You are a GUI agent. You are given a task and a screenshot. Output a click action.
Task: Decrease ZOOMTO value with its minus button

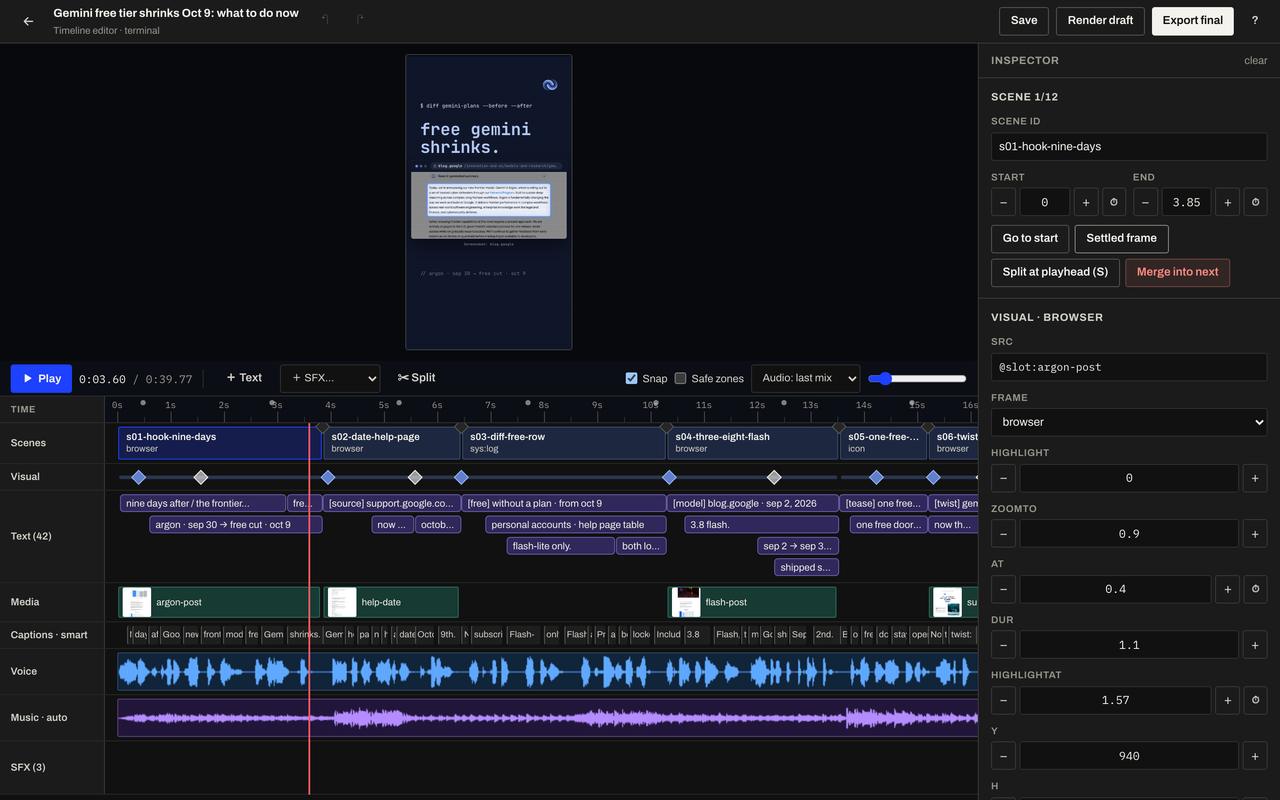click(x=1004, y=534)
